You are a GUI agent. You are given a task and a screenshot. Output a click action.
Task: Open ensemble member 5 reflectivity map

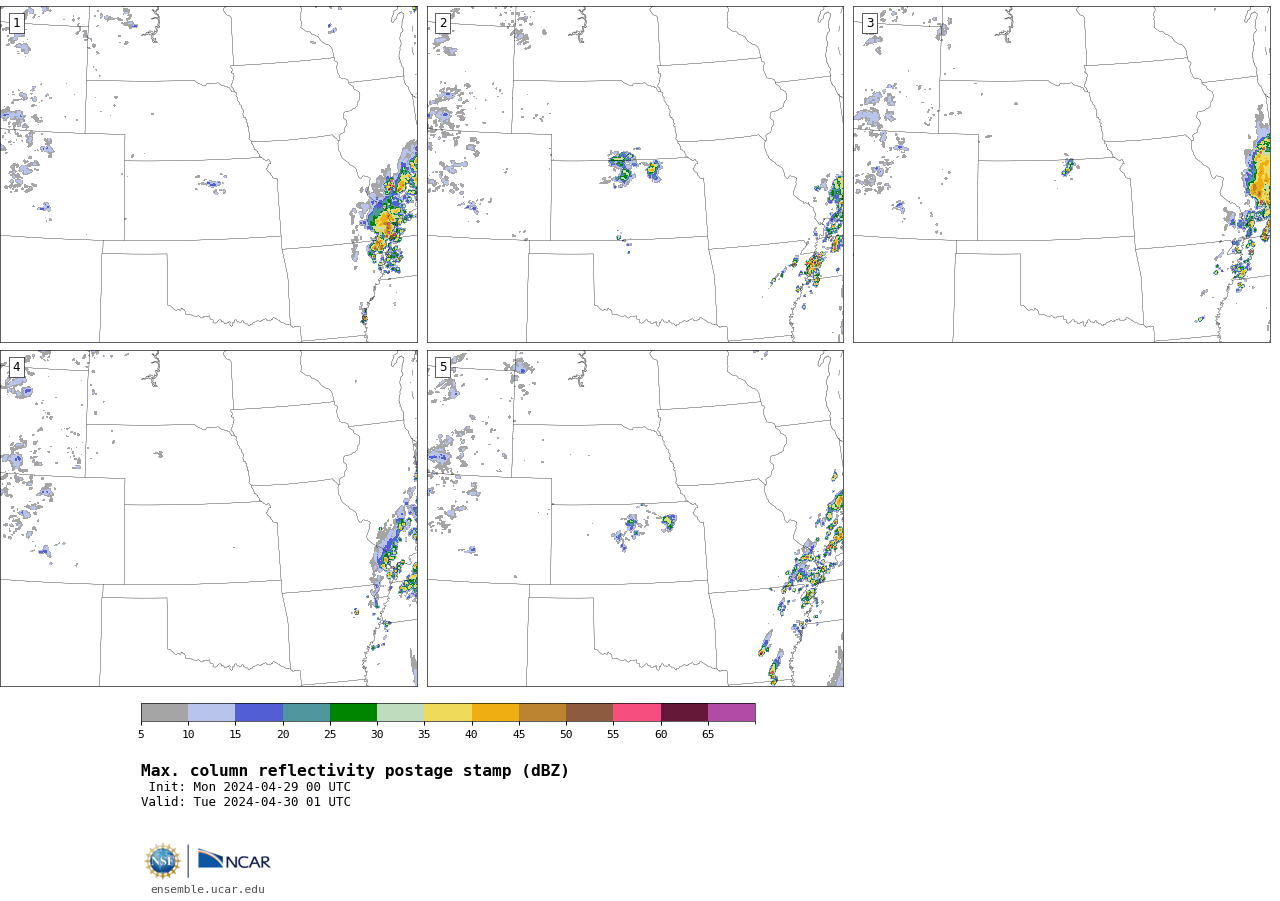635,518
